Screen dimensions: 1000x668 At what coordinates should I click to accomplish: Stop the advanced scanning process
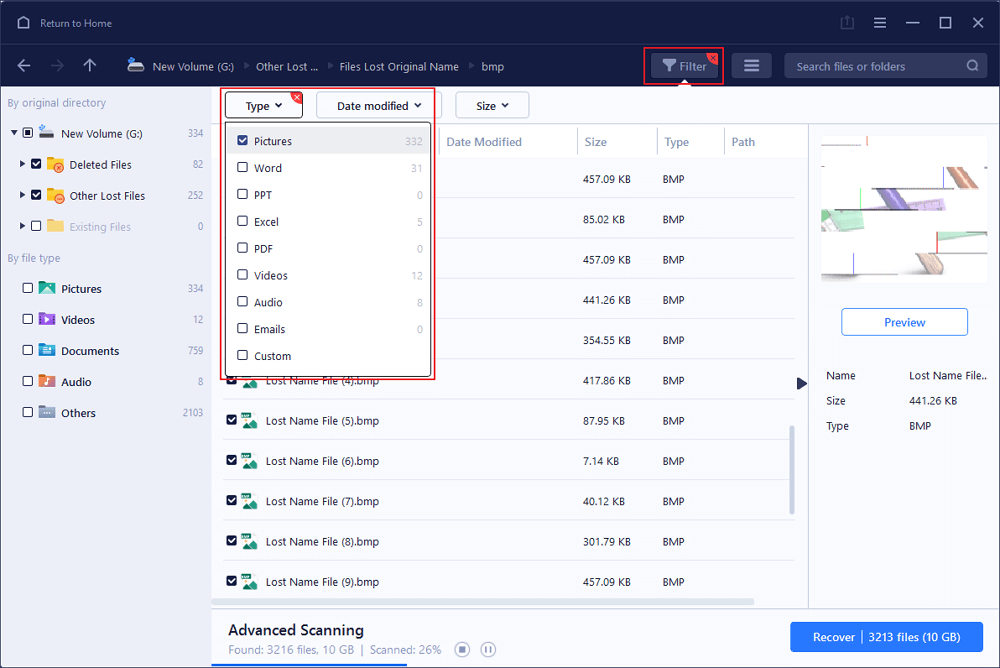[462, 650]
